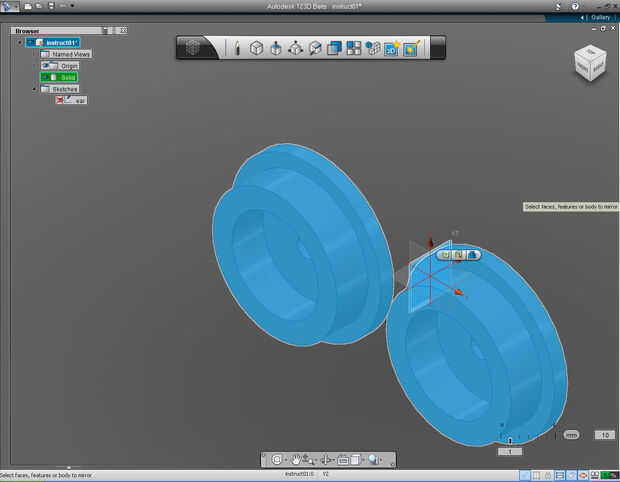
Task: Open the Combine overlapping squares tool
Action: tap(334, 48)
